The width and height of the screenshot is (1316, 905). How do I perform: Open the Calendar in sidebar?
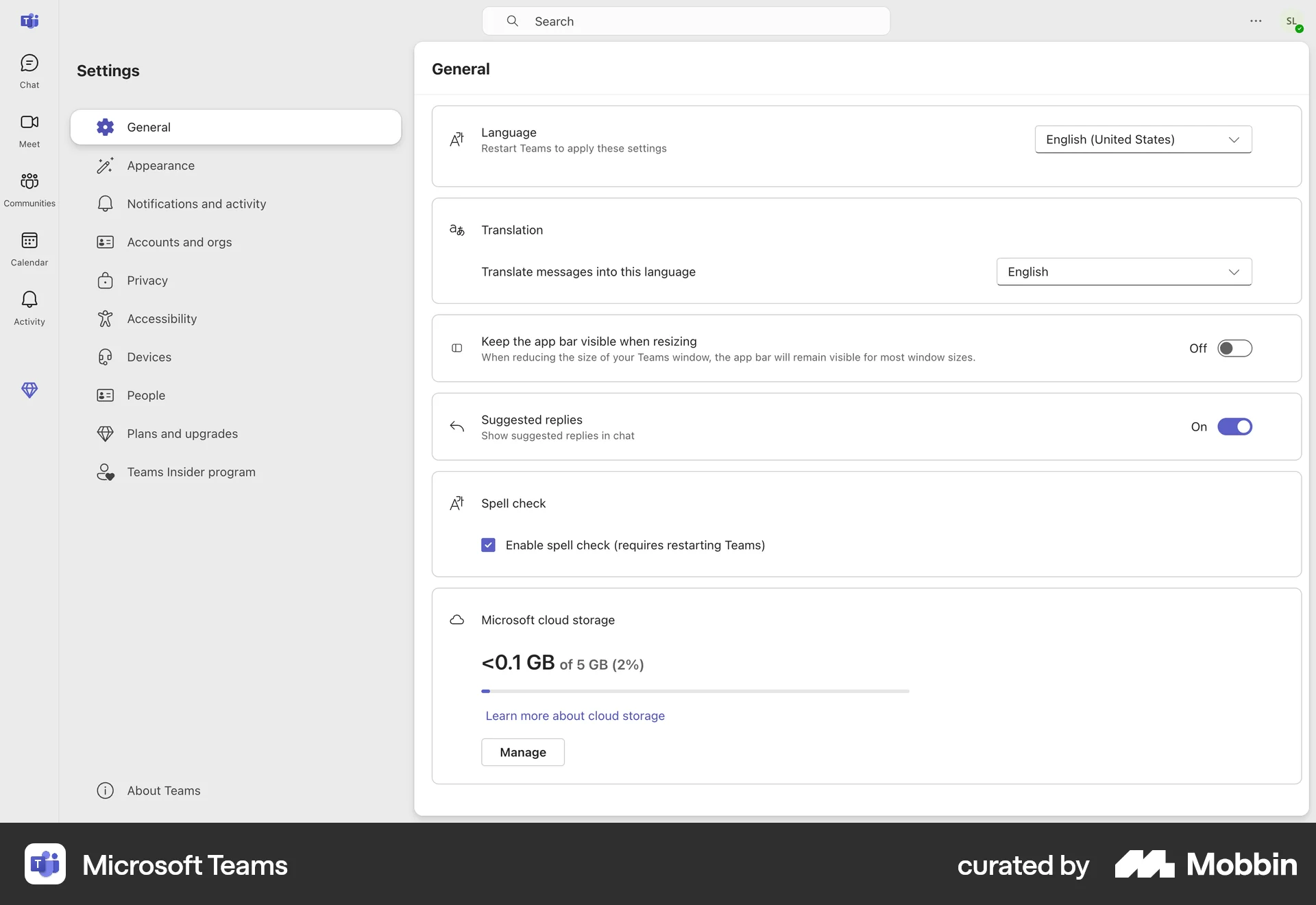click(29, 248)
